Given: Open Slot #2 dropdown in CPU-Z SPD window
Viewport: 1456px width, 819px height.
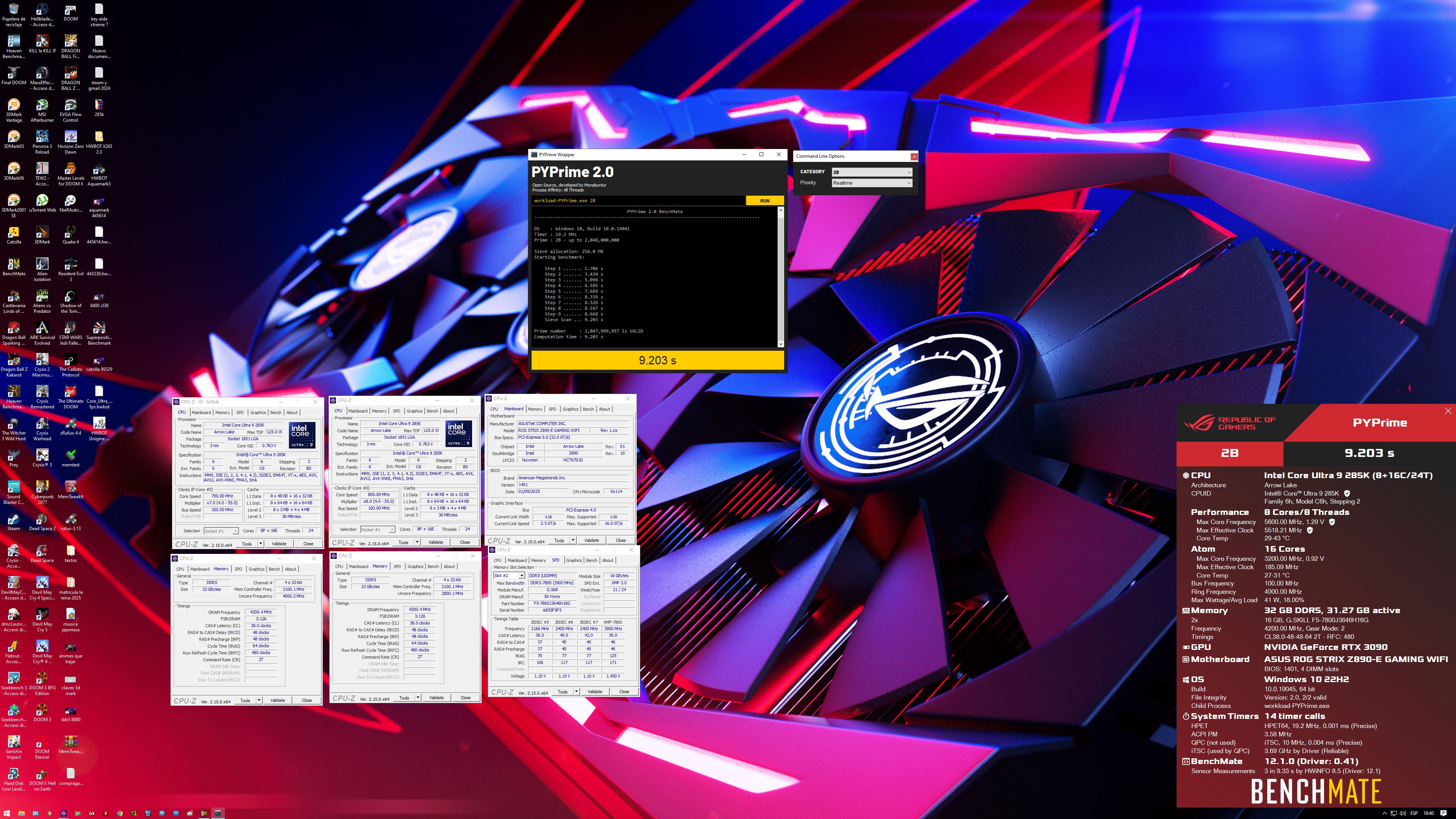Looking at the screenshot, I should [x=509, y=576].
